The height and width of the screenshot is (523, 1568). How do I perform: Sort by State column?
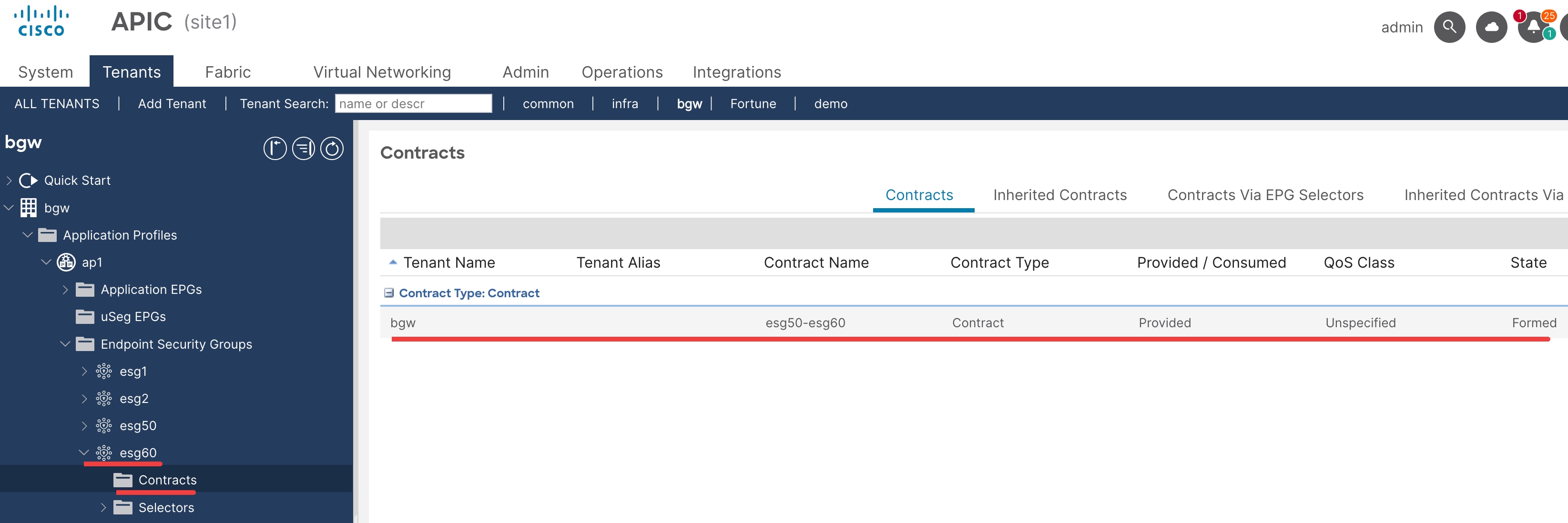[x=1528, y=263]
